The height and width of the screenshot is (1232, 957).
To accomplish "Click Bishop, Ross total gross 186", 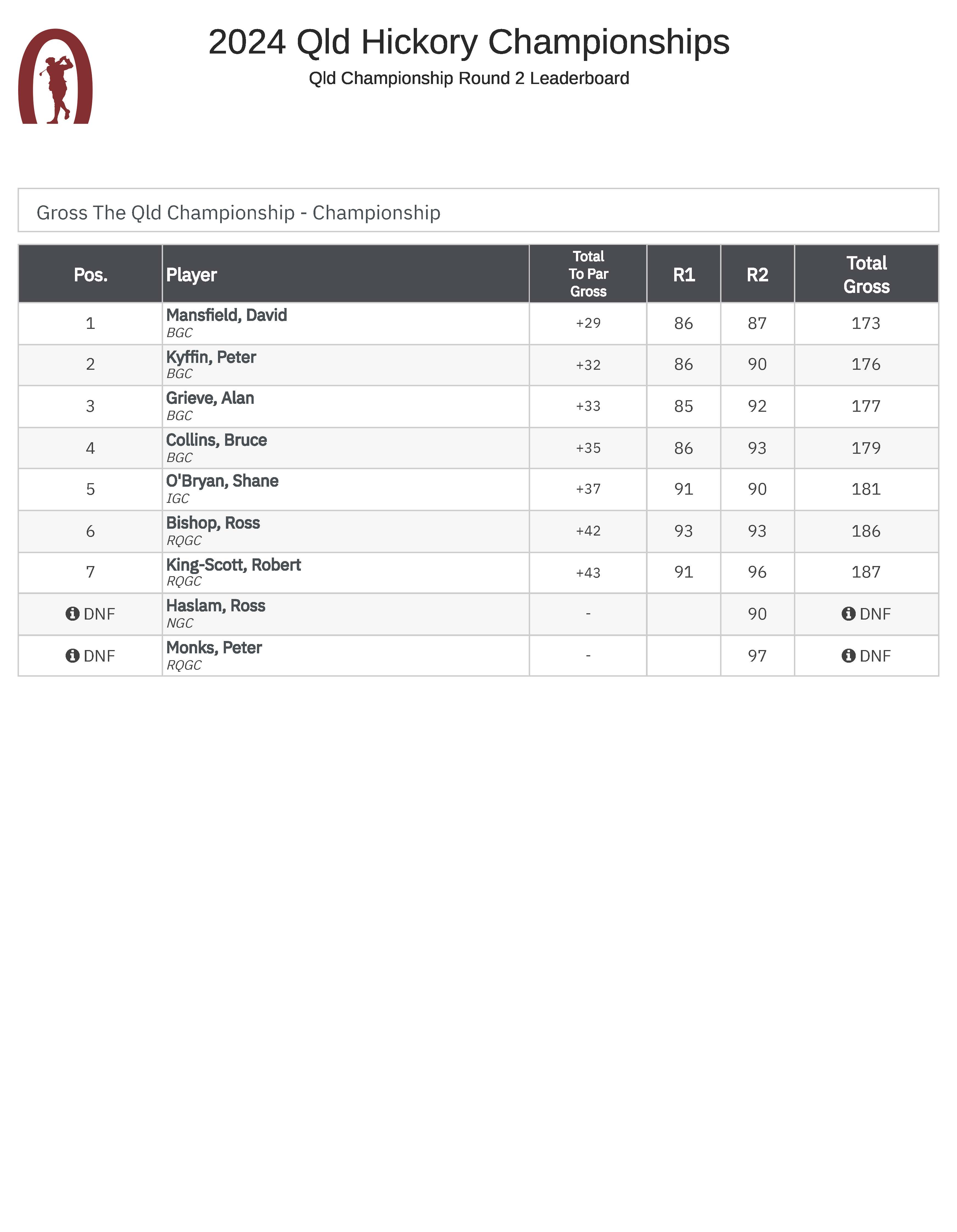I will (866, 531).
